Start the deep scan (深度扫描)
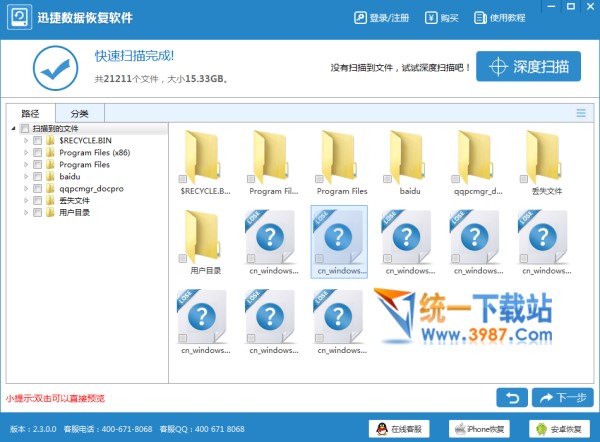Viewport: 600px width, 442px height. pyautogui.click(x=528, y=66)
